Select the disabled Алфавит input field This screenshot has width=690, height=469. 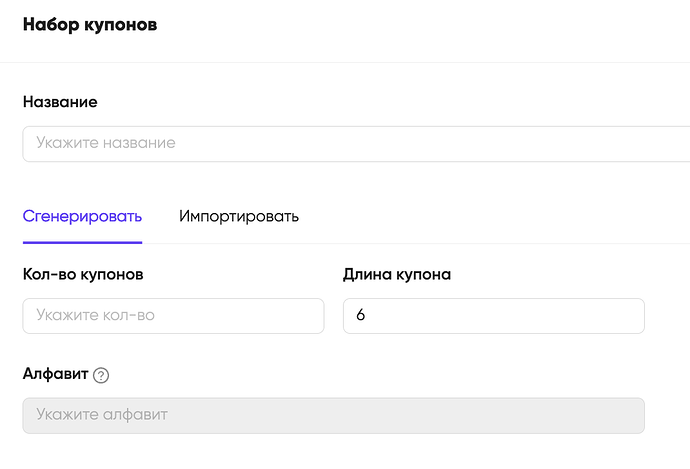click(334, 416)
